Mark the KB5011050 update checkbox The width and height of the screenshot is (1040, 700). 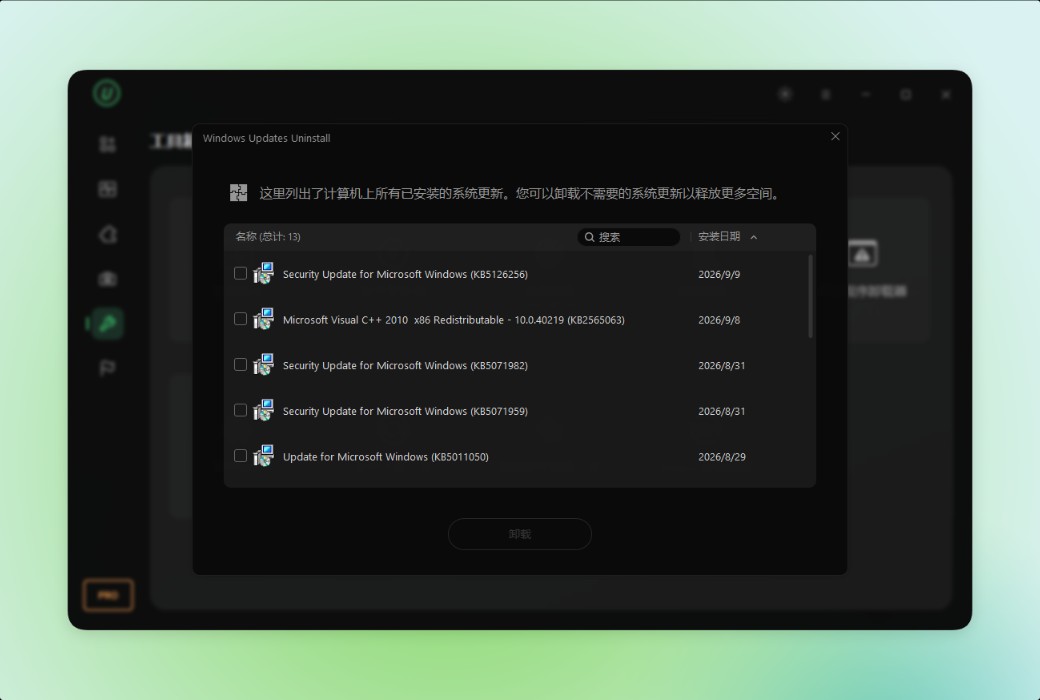[x=240, y=456]
